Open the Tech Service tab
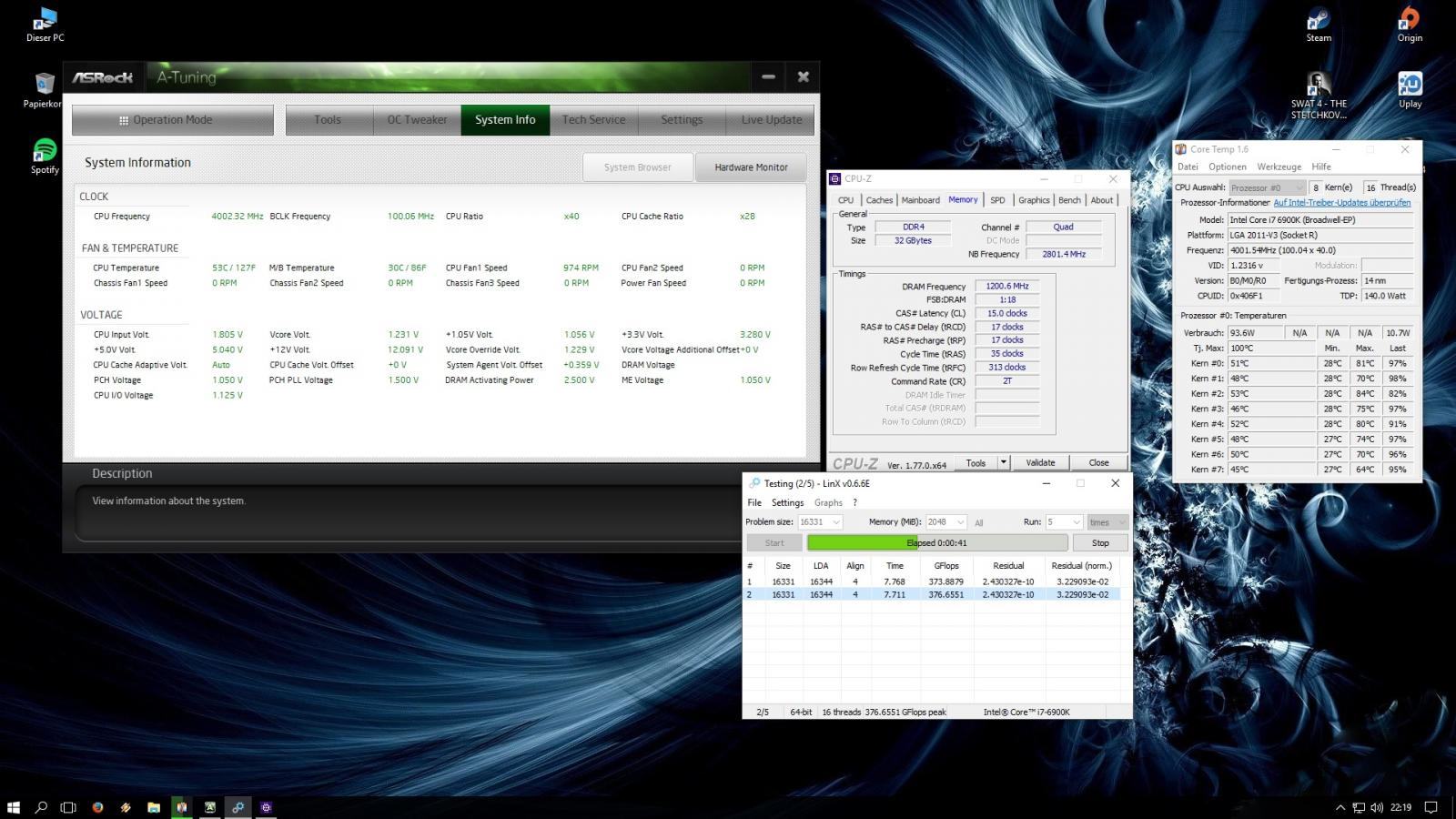Viewport: 1456px width, 819px height. [x=593, y=119]
